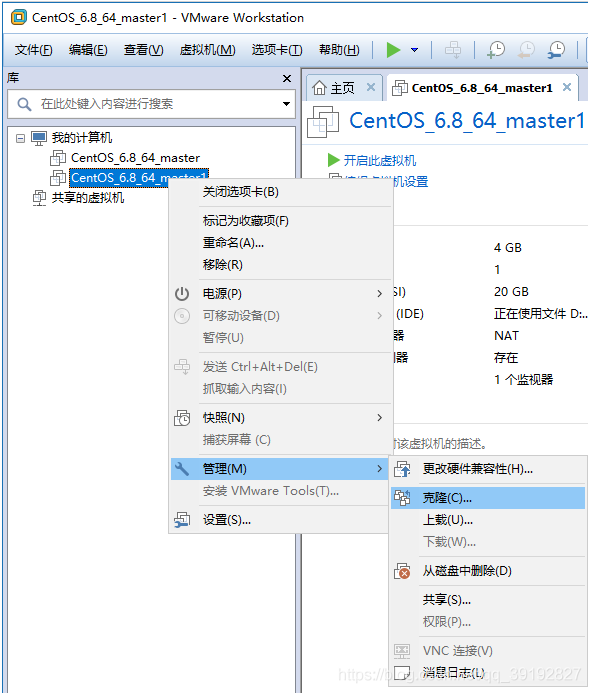Click the delete-from-disk icon
The width and height of the screenshot is (591, 693).
(x=402, y=571)
